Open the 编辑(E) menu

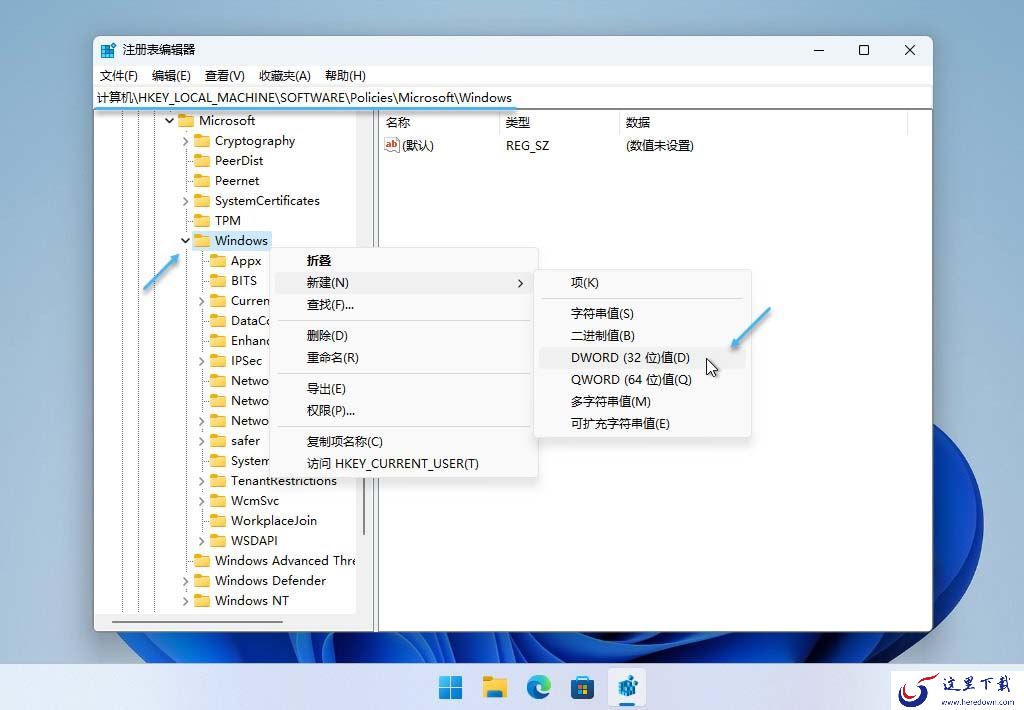171,76
